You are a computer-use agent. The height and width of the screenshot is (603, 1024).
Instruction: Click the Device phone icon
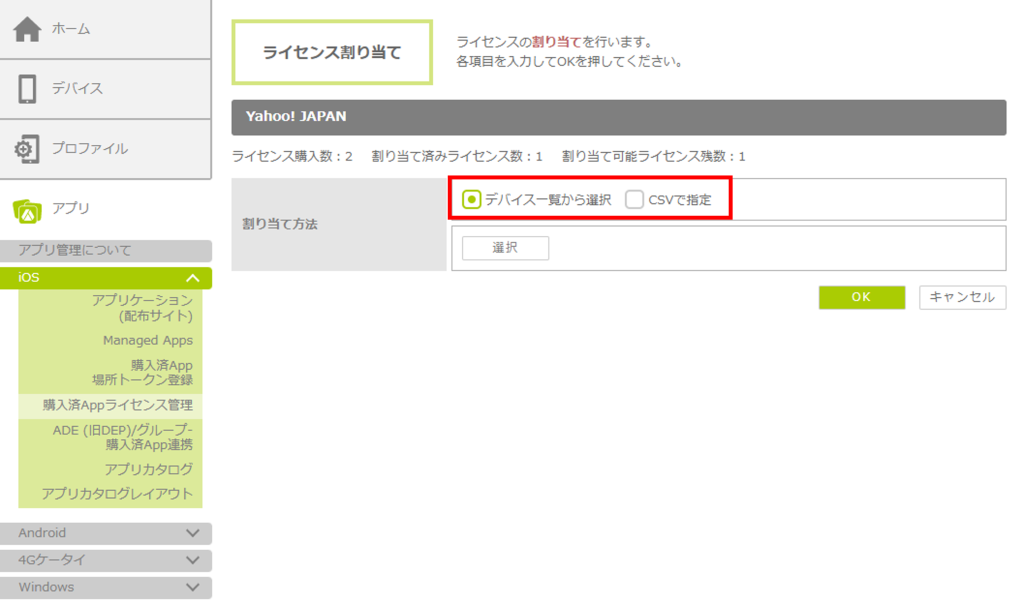[27, 89]
